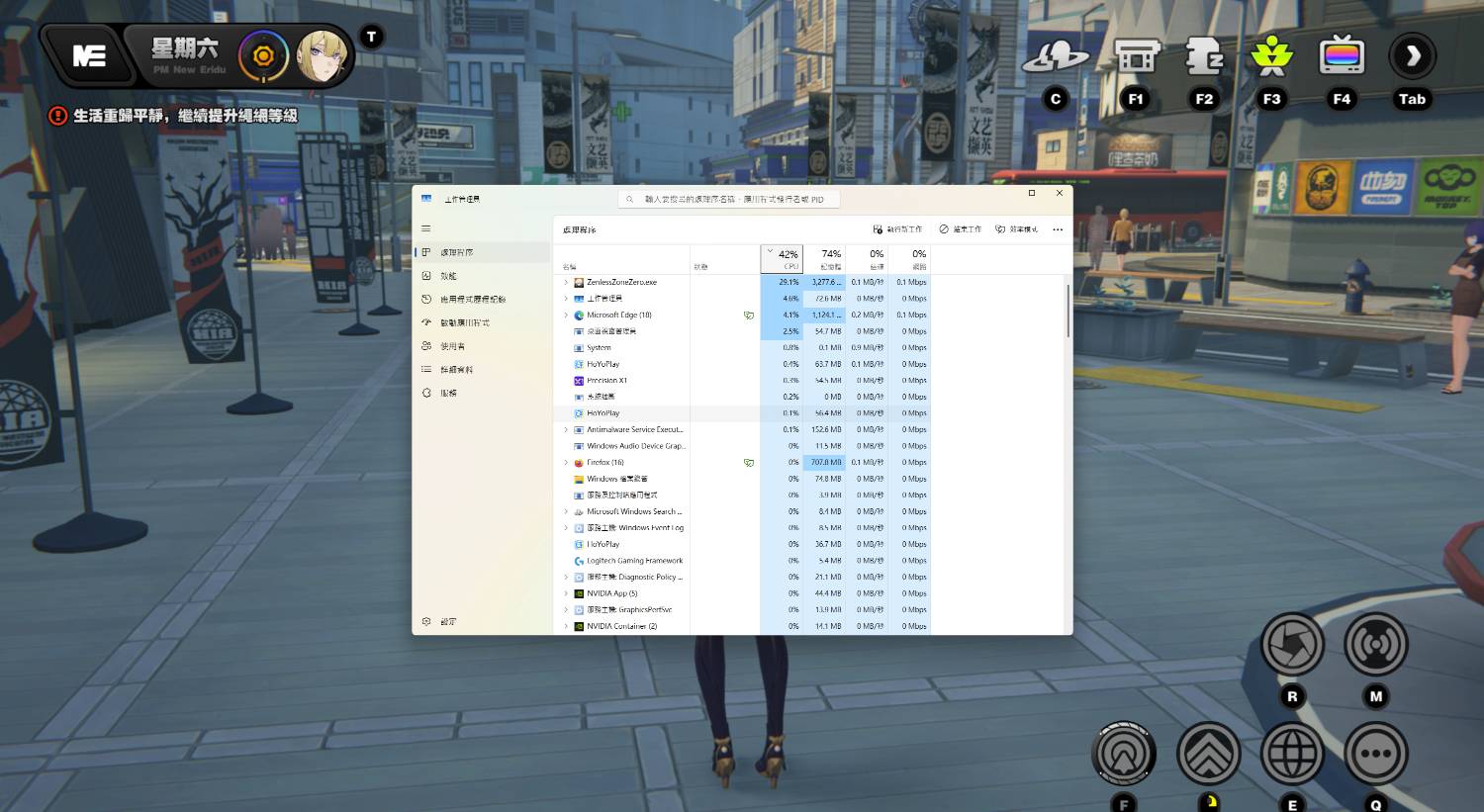Click the Task Manager vertical scrollbar
This screenshot has height=812, width=1484.
pos(1067,312)
